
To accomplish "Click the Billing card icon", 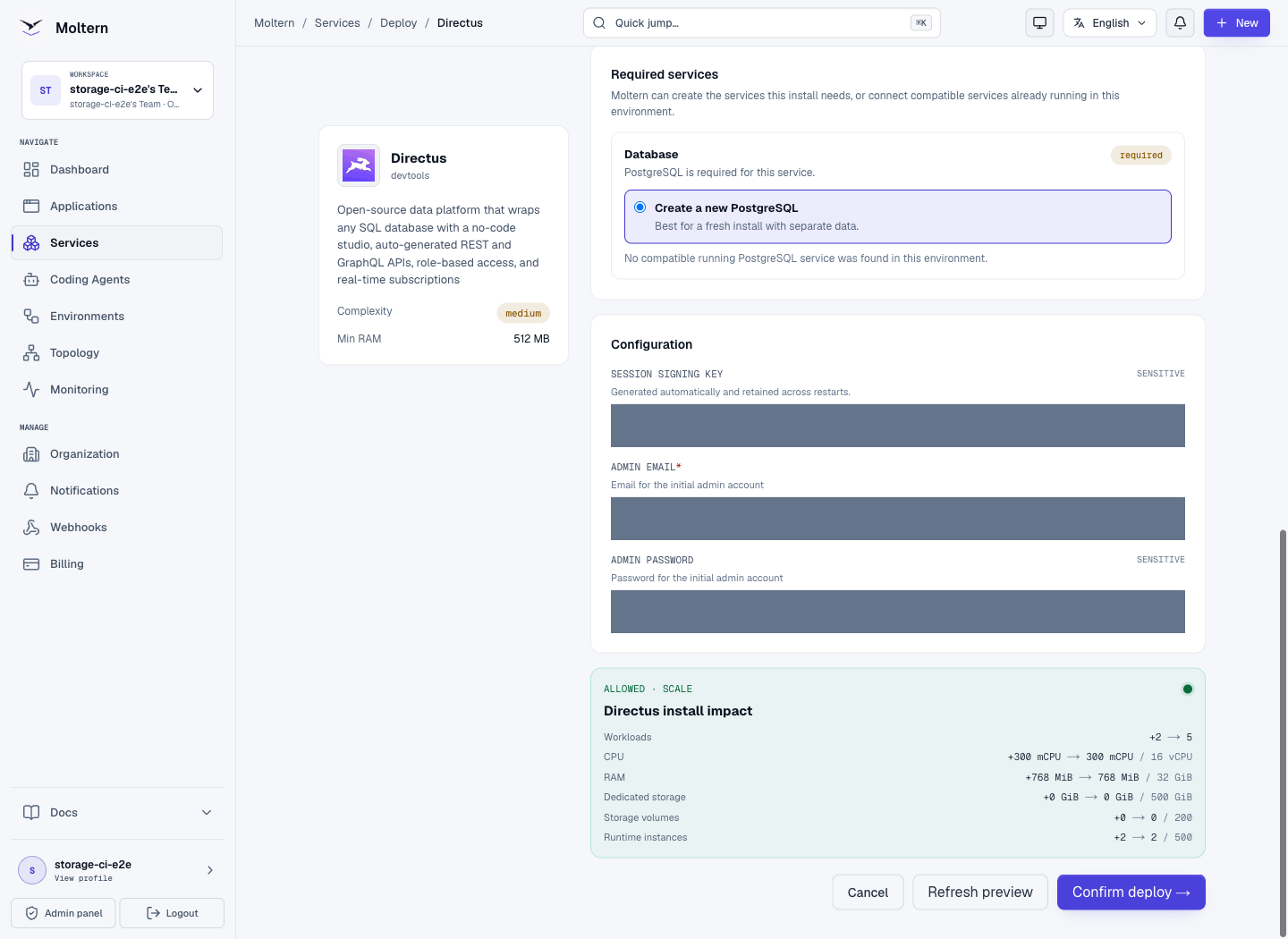I will pyautogui.click(x=31, y=564).
